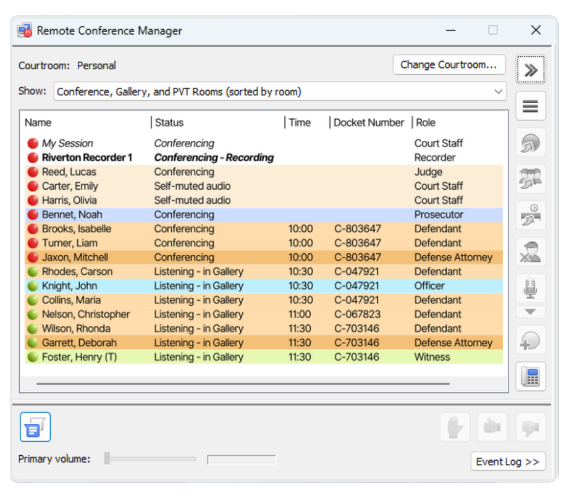Screen dimensions: 565x500
Task: Click the move participant to conference icon
Action: tap(530, 143)
